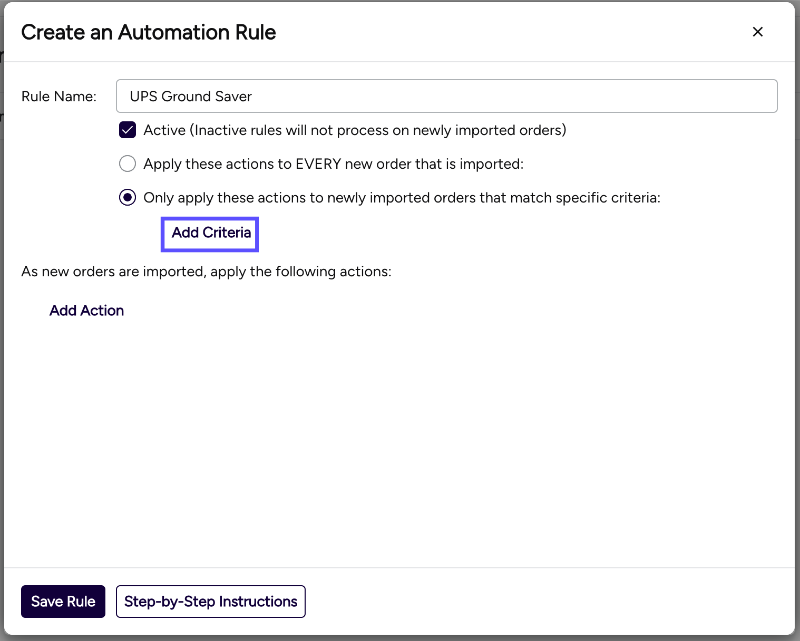Click the checkmark icon beside Active
This screenshot has height=641, width=800.
(127, 130)
